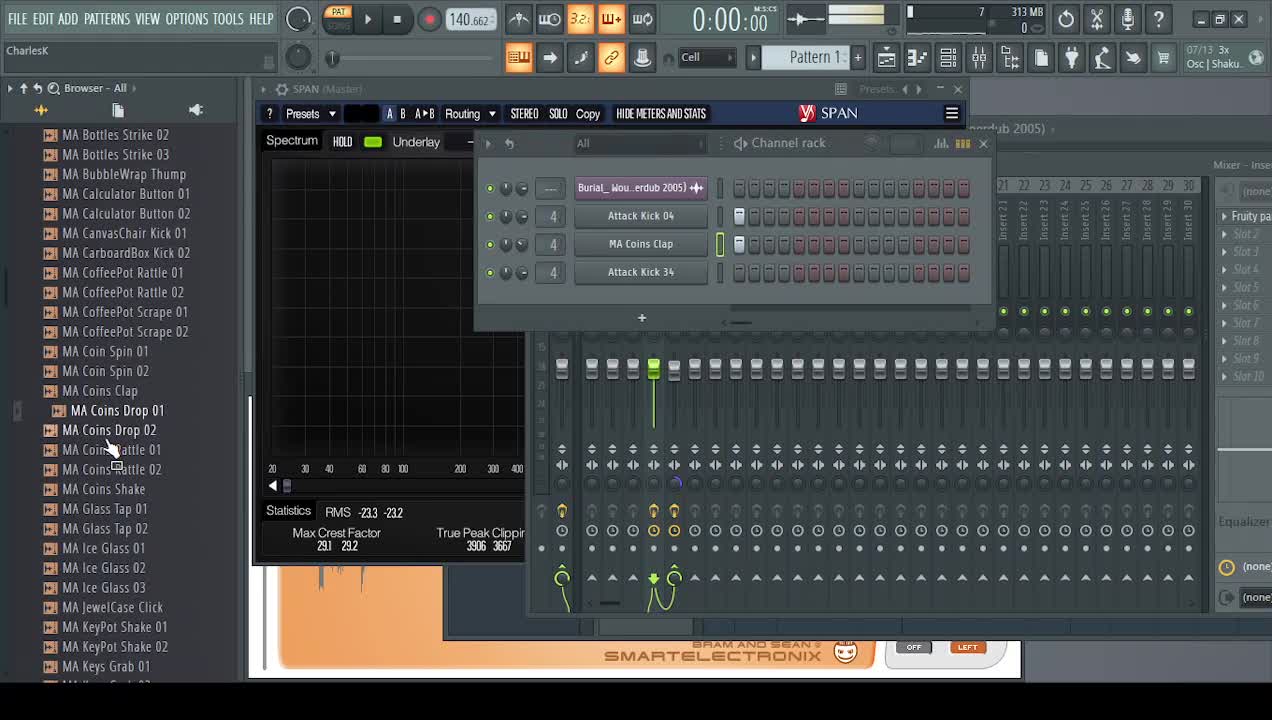Viewport: 1272px width, 720px height.
Task: Click the tempo field showing 140.662
Action: click(x=469, y=20)
